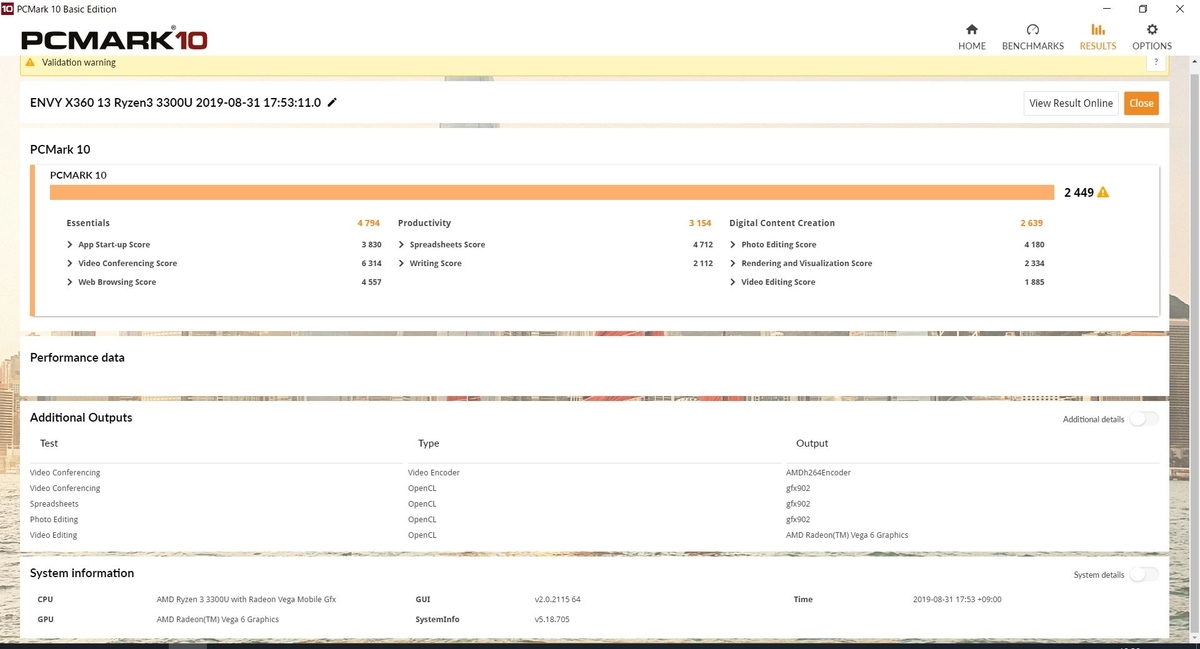Click the Options gear icon
The width and height of the screenshot is (1200, 649).
pyautogui.click(x=1152, y=30)
